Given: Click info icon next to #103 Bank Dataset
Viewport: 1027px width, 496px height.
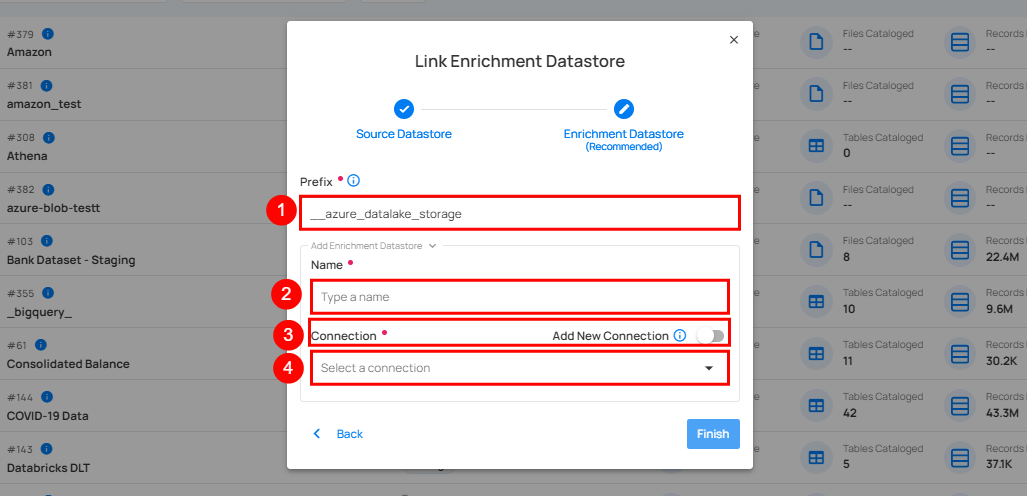Looking at the screenshot, I should click(x=46, y=241).
